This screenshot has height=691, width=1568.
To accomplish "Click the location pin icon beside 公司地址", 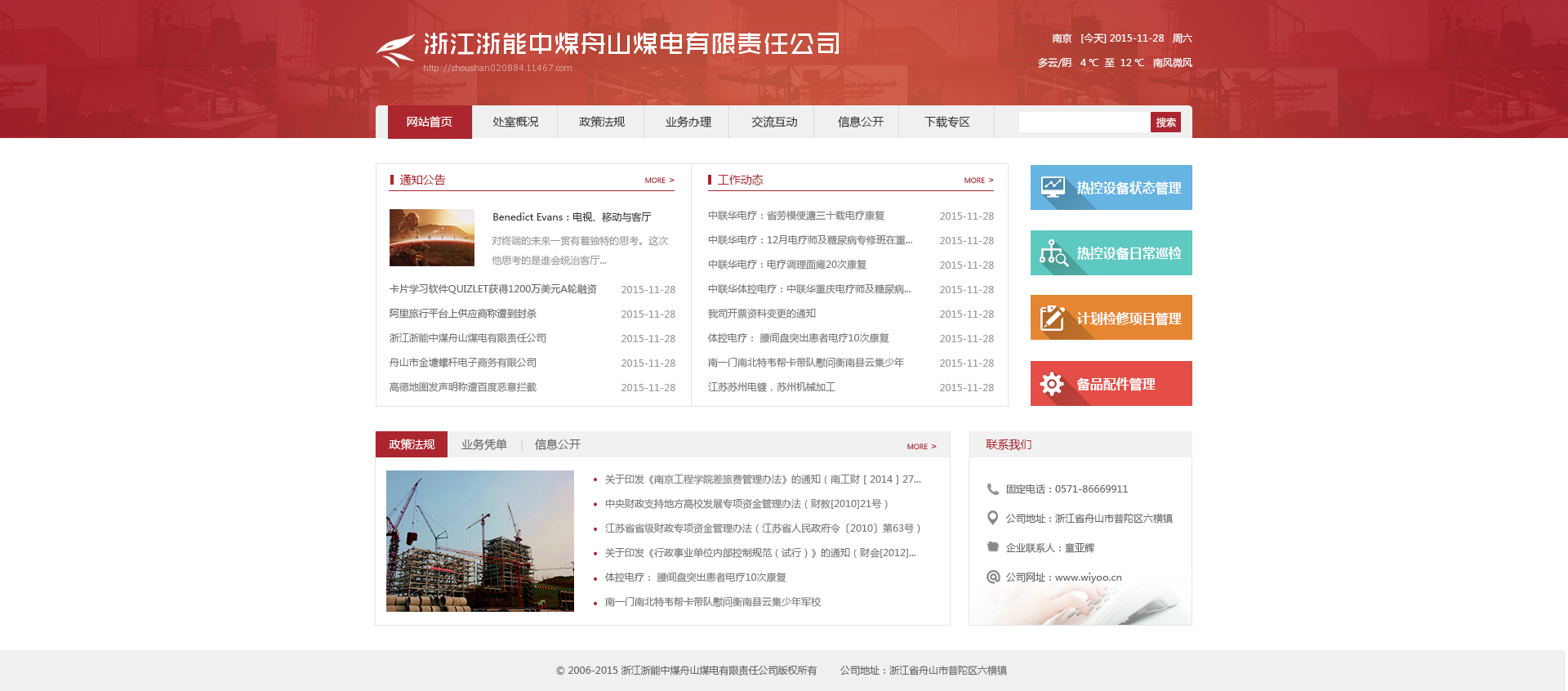I will click(x=993, y=518).
